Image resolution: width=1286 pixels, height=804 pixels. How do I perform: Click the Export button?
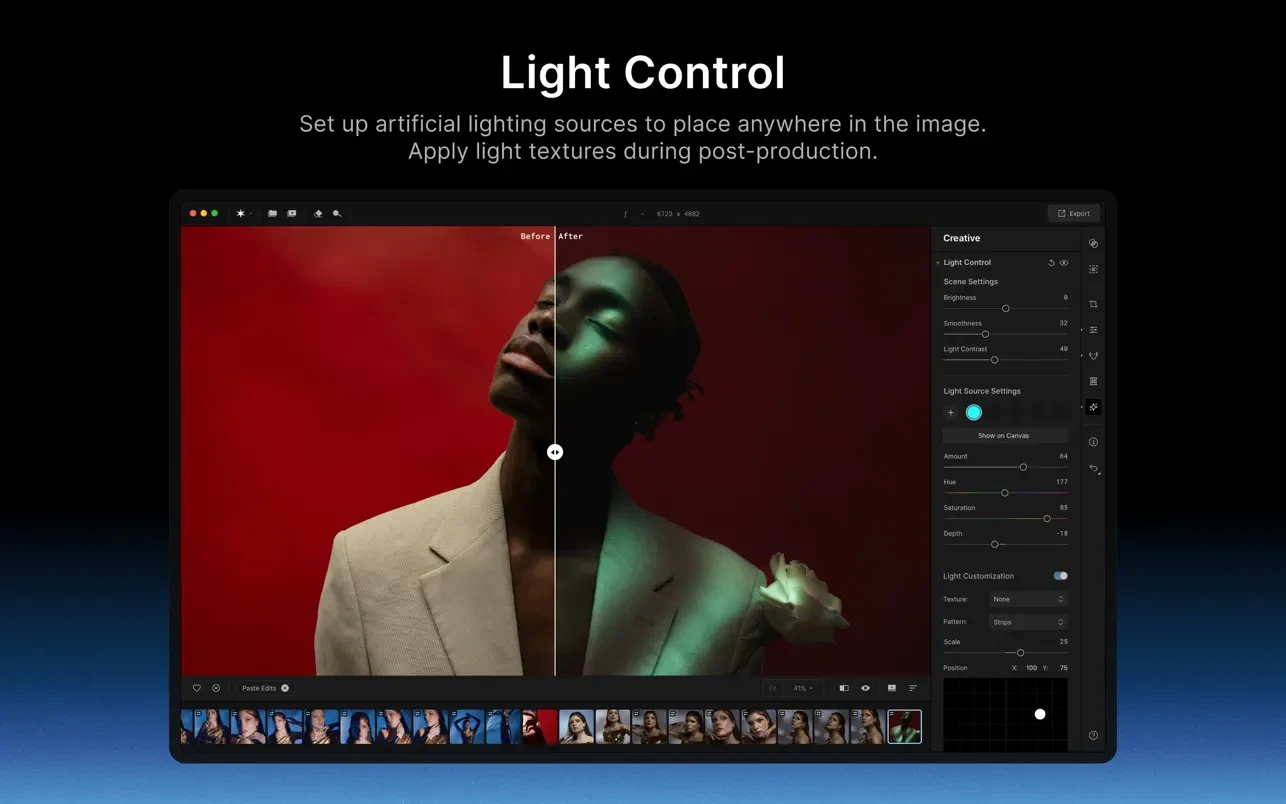1073,214
